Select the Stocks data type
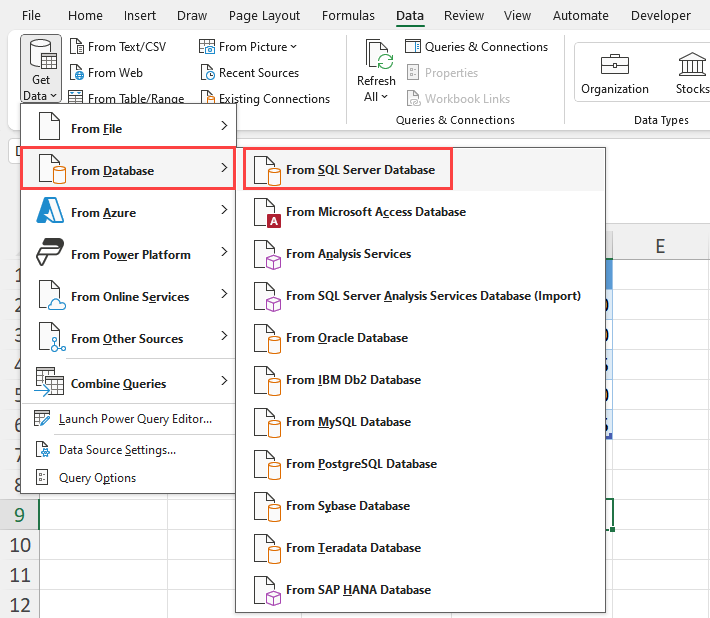Screen dimensions: 710x618 pos(692,72)
